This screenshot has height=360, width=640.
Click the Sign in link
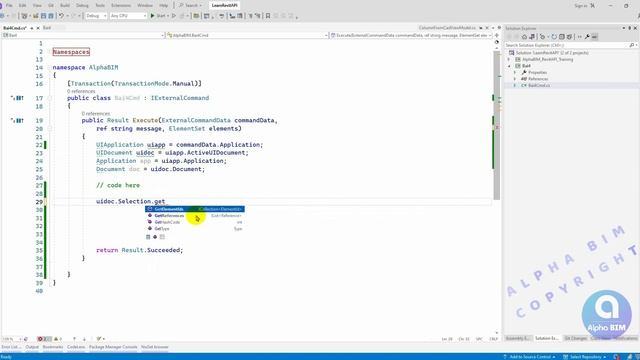(x=580, y=6)
